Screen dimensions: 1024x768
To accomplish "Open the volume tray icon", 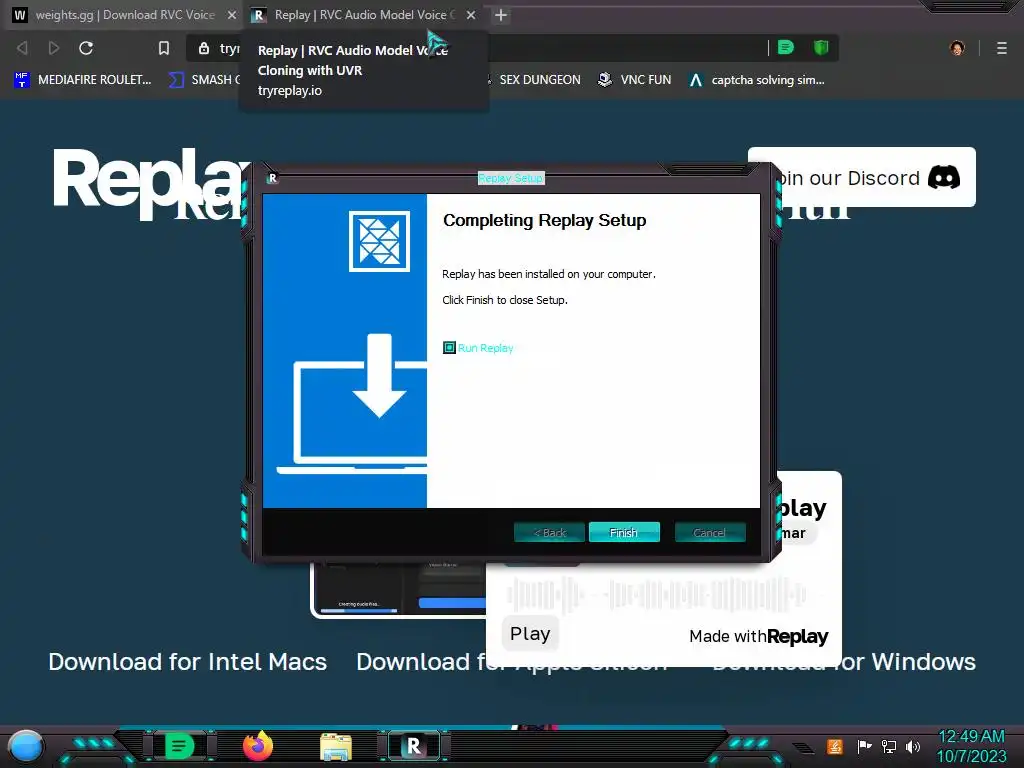I will point(913,746).
